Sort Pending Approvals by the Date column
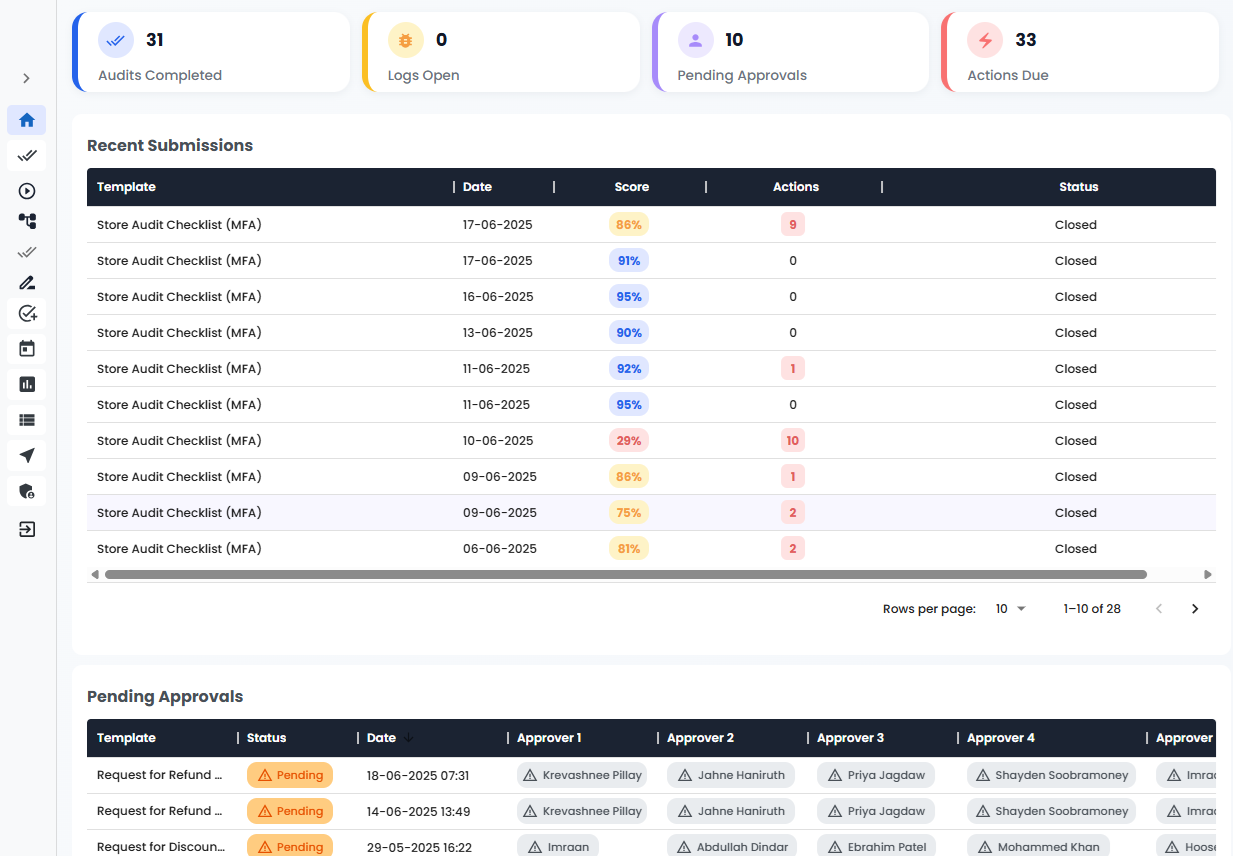Viewport: 1233px width, 856px height. [x=381, y=738]
